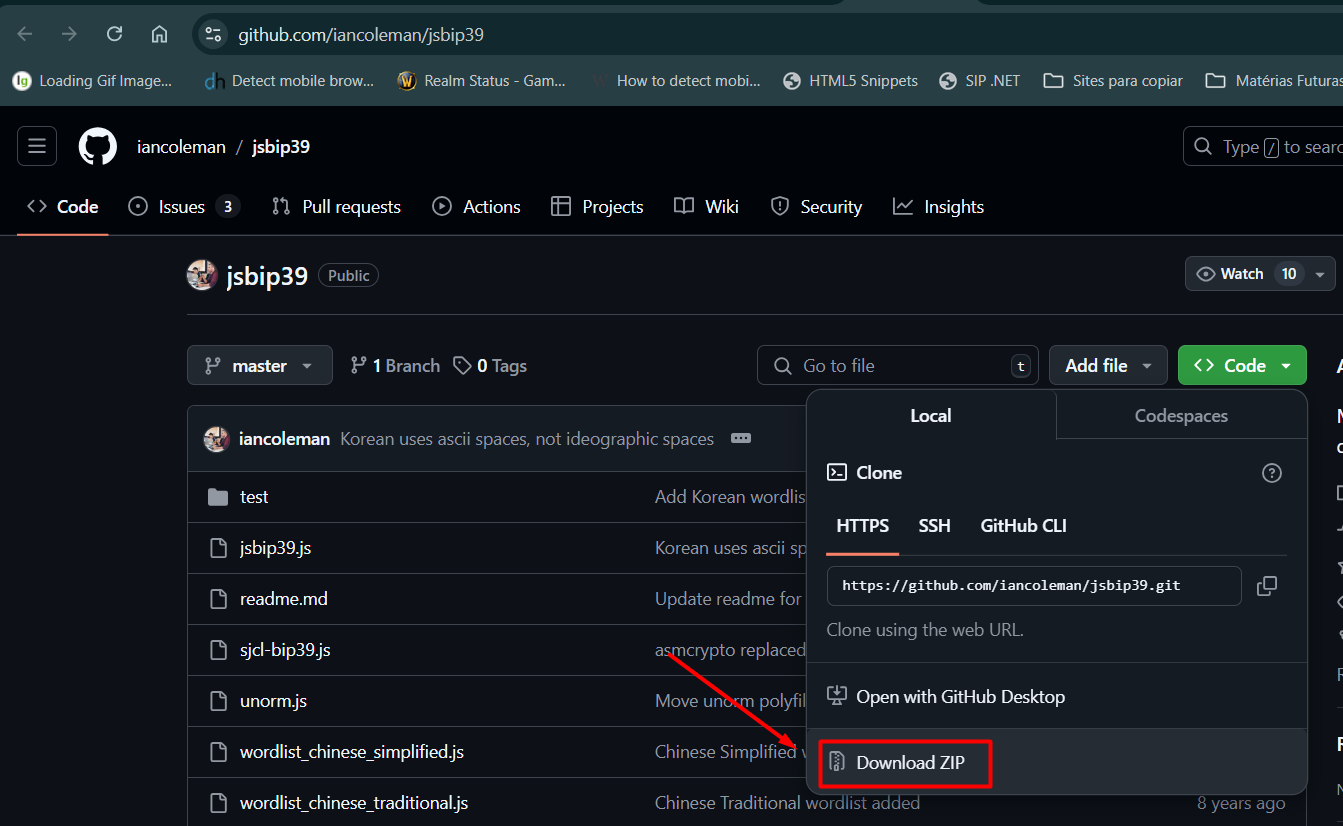Open the iancoleman owner link in header

181,147
